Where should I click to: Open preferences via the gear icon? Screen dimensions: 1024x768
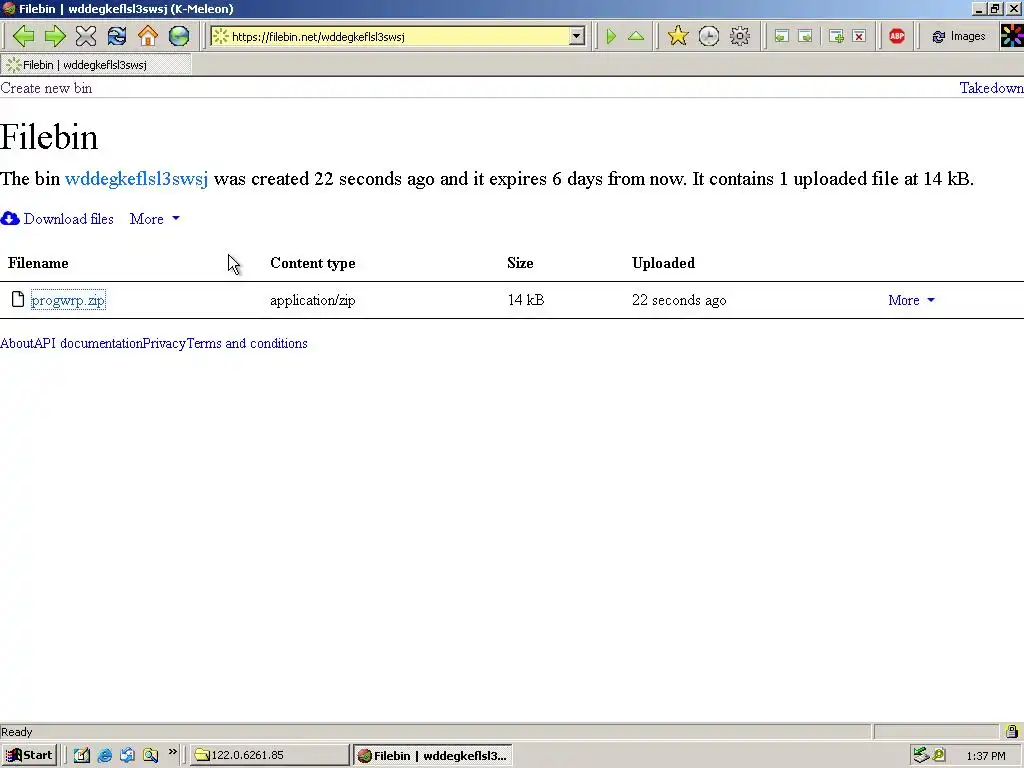click(740, 36)
